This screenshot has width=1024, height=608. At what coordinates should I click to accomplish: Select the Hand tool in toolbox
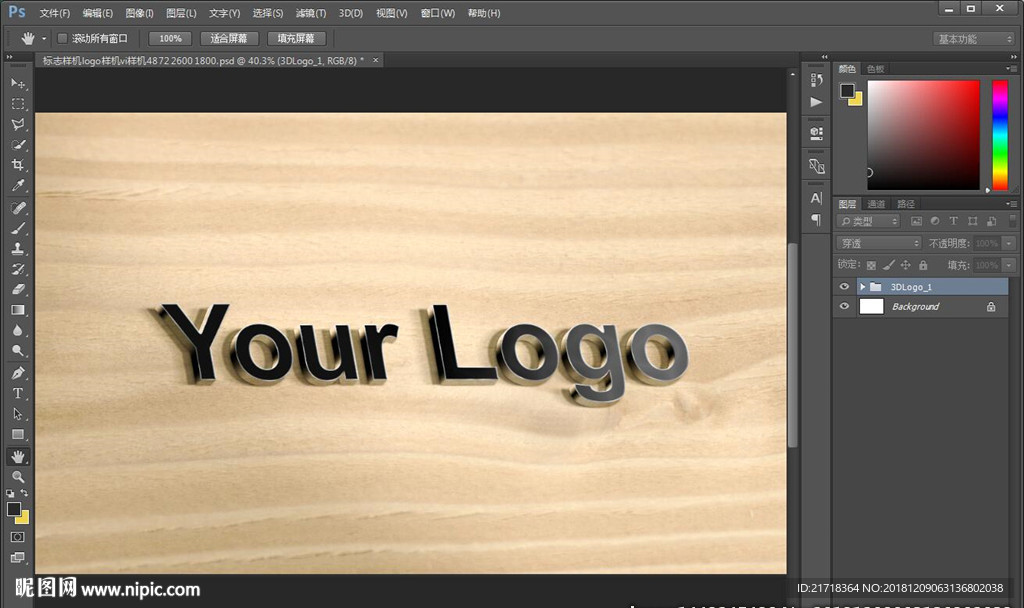[18, 456]
